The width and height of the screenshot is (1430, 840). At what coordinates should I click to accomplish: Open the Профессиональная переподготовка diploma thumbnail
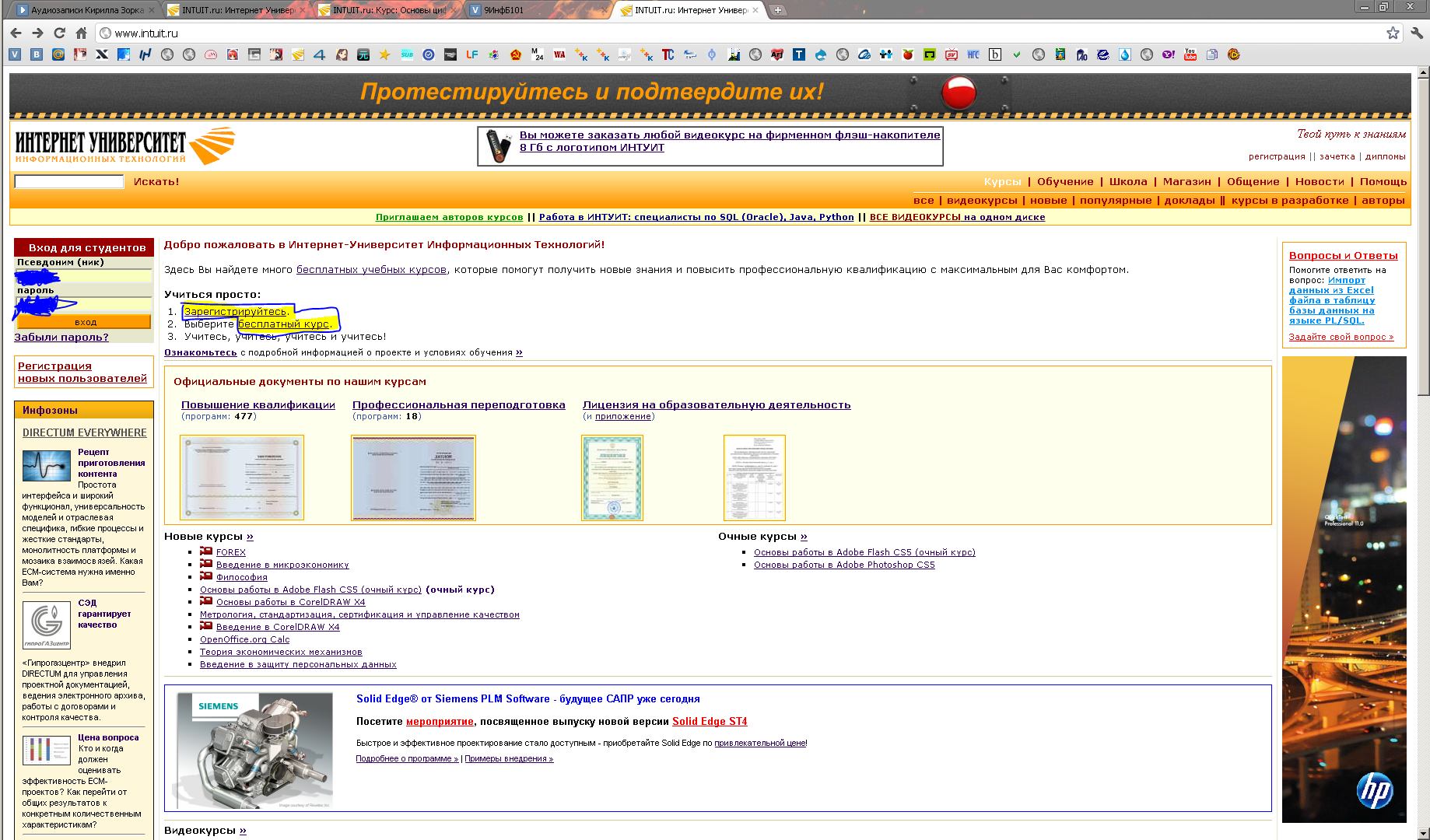tap(413, 478)
